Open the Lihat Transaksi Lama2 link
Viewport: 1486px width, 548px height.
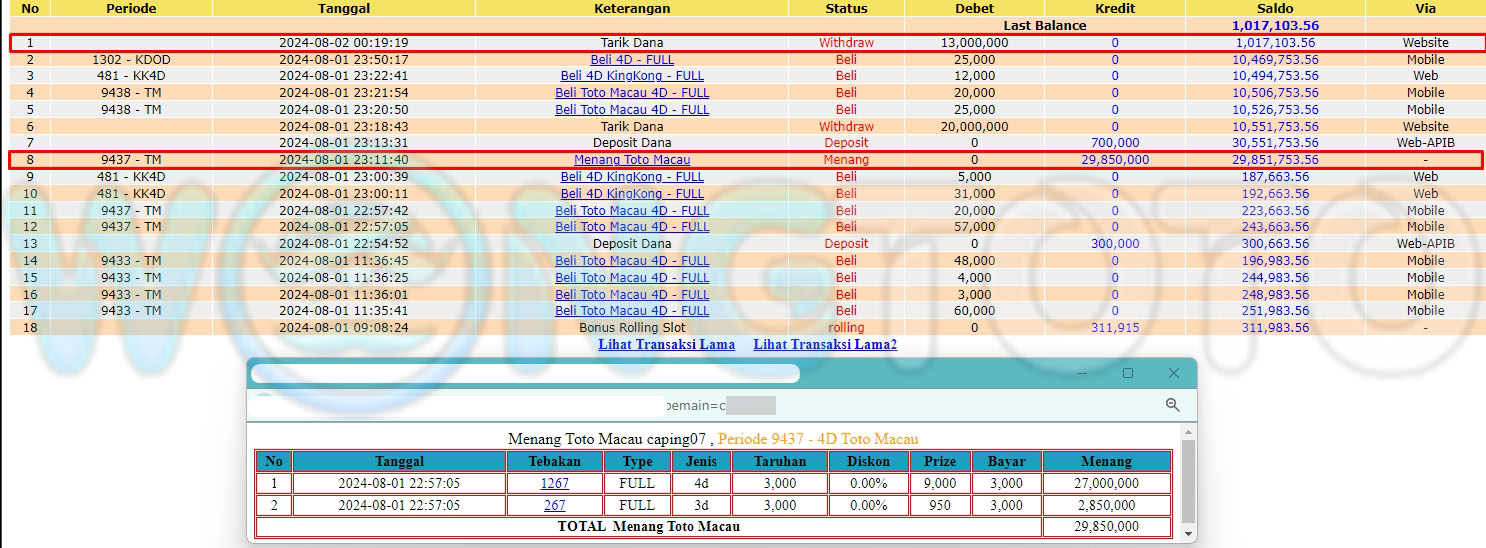point(825,344)
